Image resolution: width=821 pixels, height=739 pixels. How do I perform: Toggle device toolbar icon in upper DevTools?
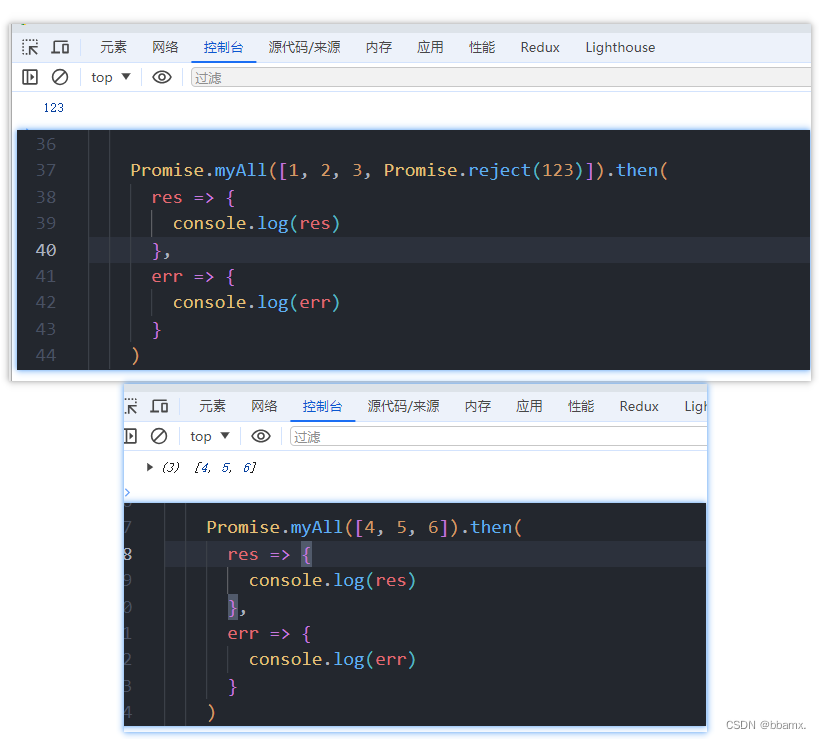(60, 47)
